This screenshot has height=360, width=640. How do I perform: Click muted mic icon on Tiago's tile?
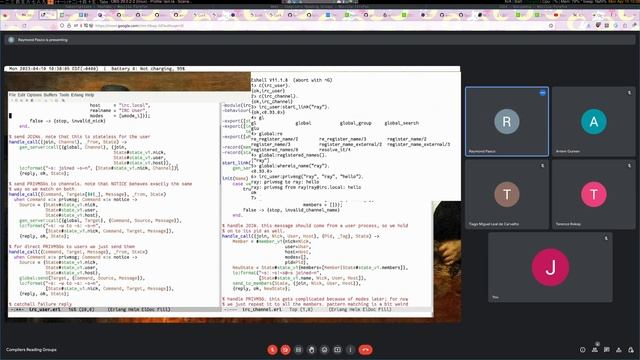pos(542,166)
